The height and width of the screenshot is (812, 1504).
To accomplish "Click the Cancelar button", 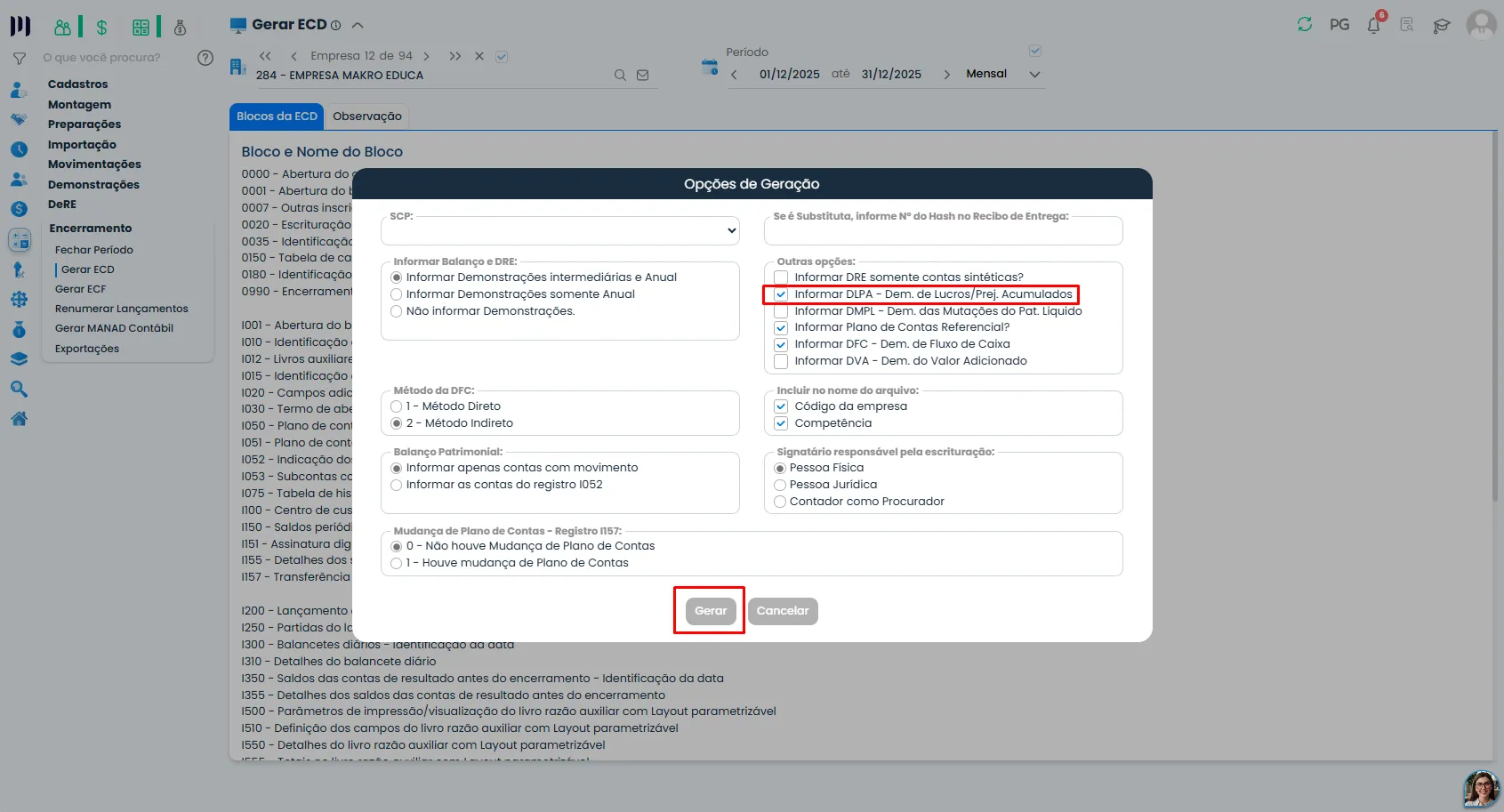I will coord(783,611).
